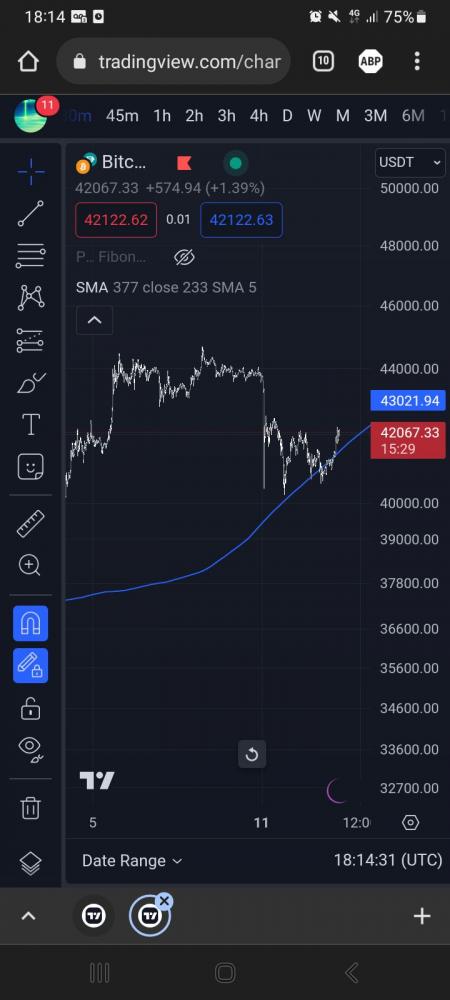The height and width of the screenshot is (1000, 450).
Task: Activate the zoom in tool
Action: tap(31, 565)
